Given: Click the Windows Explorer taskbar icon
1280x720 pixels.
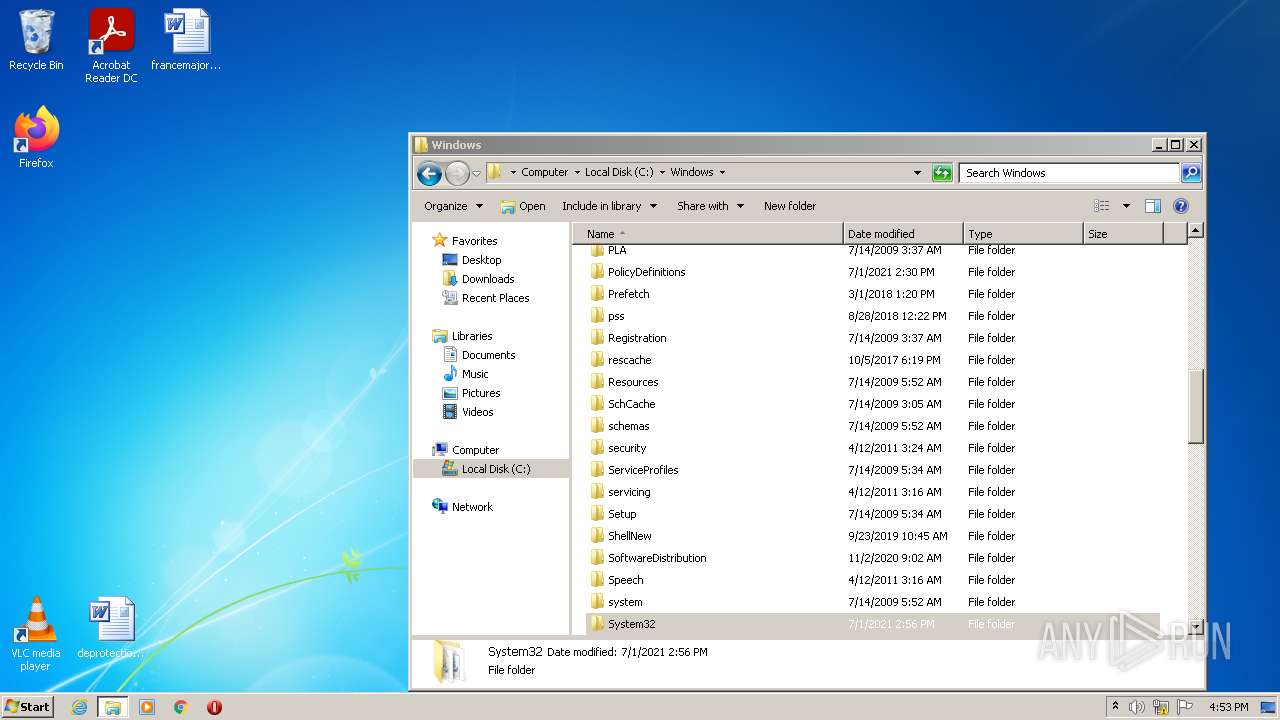Looking at the screenshot, I should 113,707.
